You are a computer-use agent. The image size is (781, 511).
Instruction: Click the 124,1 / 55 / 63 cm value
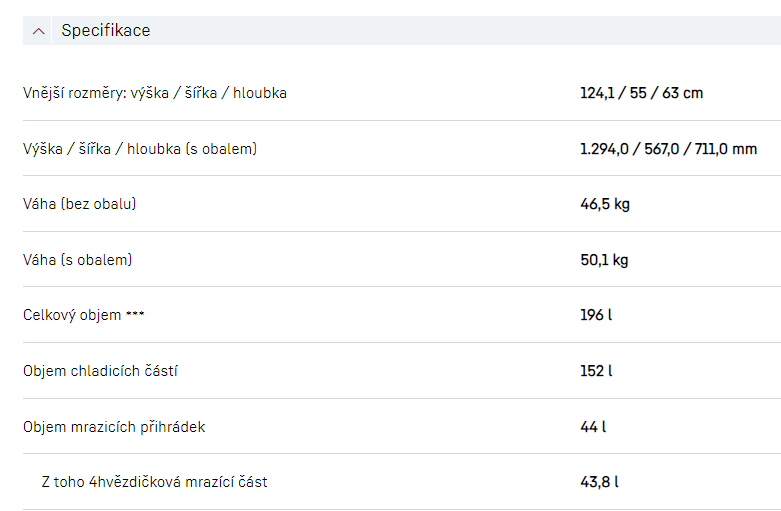pos(641,93)
